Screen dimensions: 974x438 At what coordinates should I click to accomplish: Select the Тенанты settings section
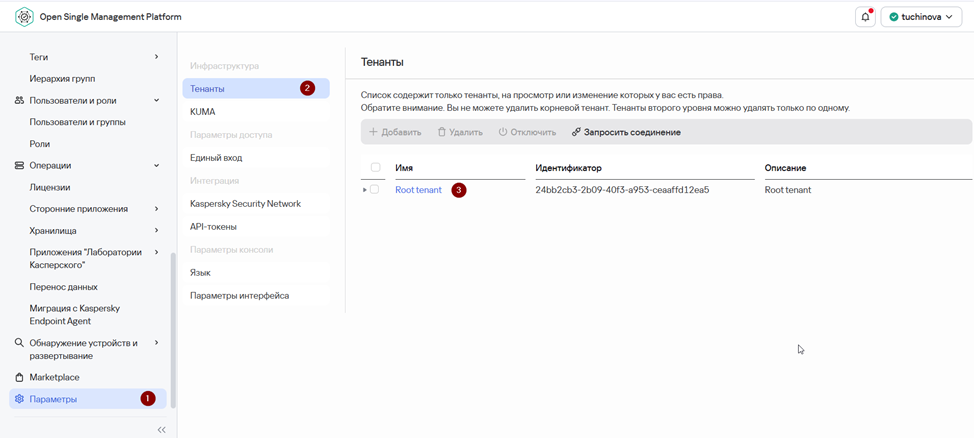coord(256,88)
